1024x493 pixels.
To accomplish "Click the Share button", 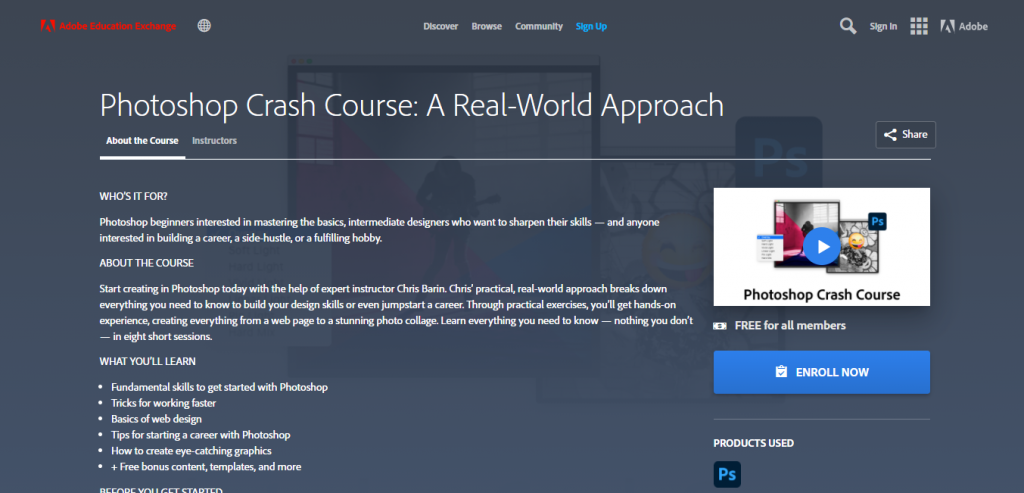I will 905,134.
